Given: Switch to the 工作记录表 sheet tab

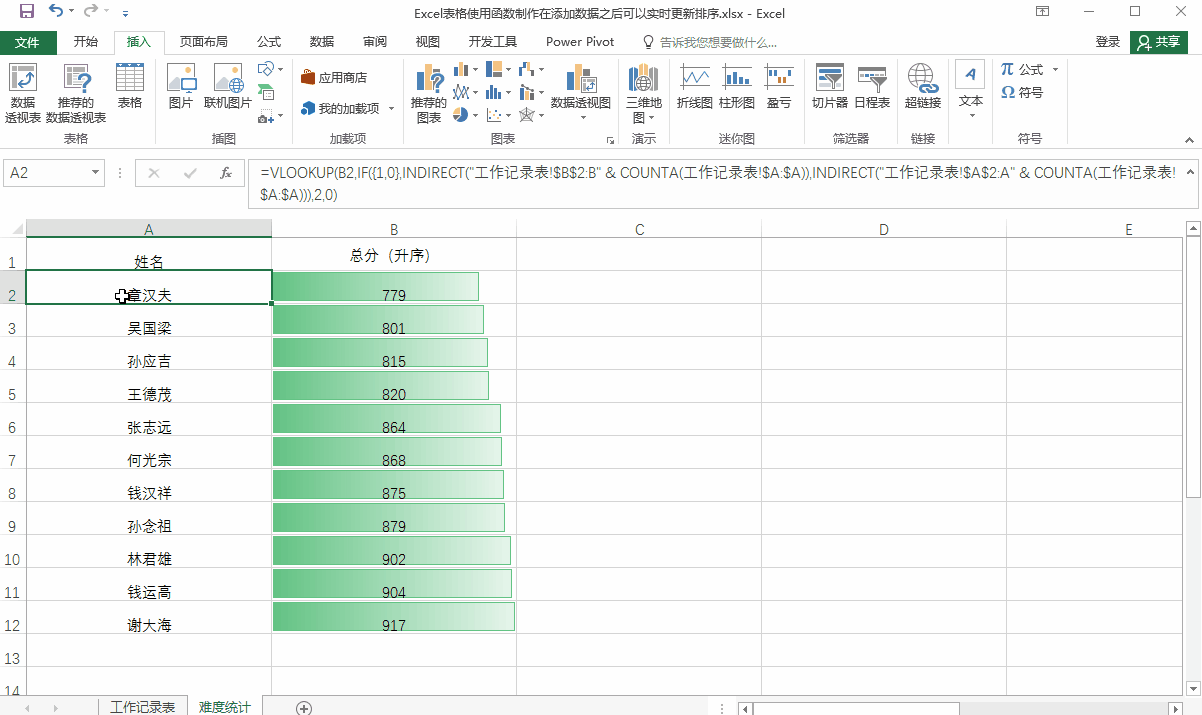Looking at the screenshot, I should (143, 707).
